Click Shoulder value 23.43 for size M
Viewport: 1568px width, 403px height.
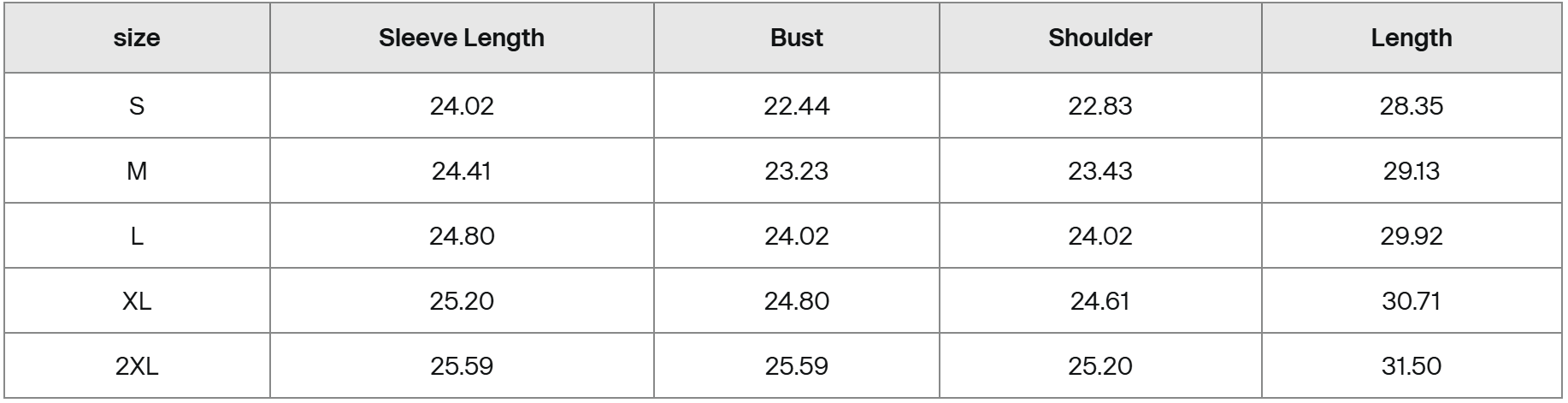point(1099,171)
